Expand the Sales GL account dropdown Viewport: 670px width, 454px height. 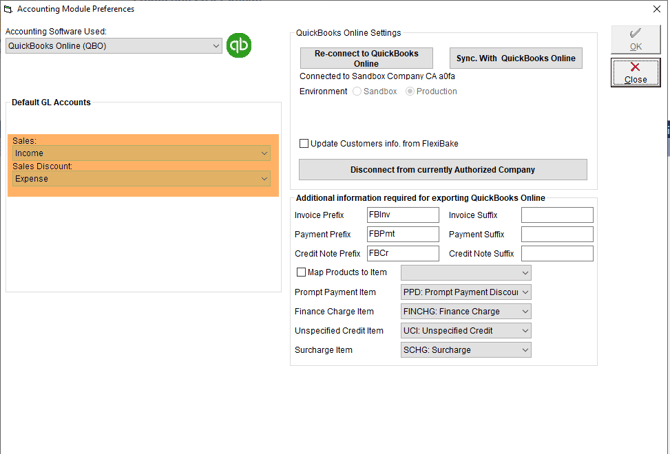point(141,153)
